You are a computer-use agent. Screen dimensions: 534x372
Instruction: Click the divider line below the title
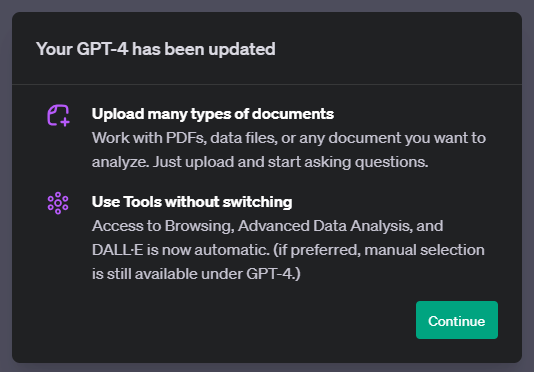pyautogui.click(x=267, y=84)
